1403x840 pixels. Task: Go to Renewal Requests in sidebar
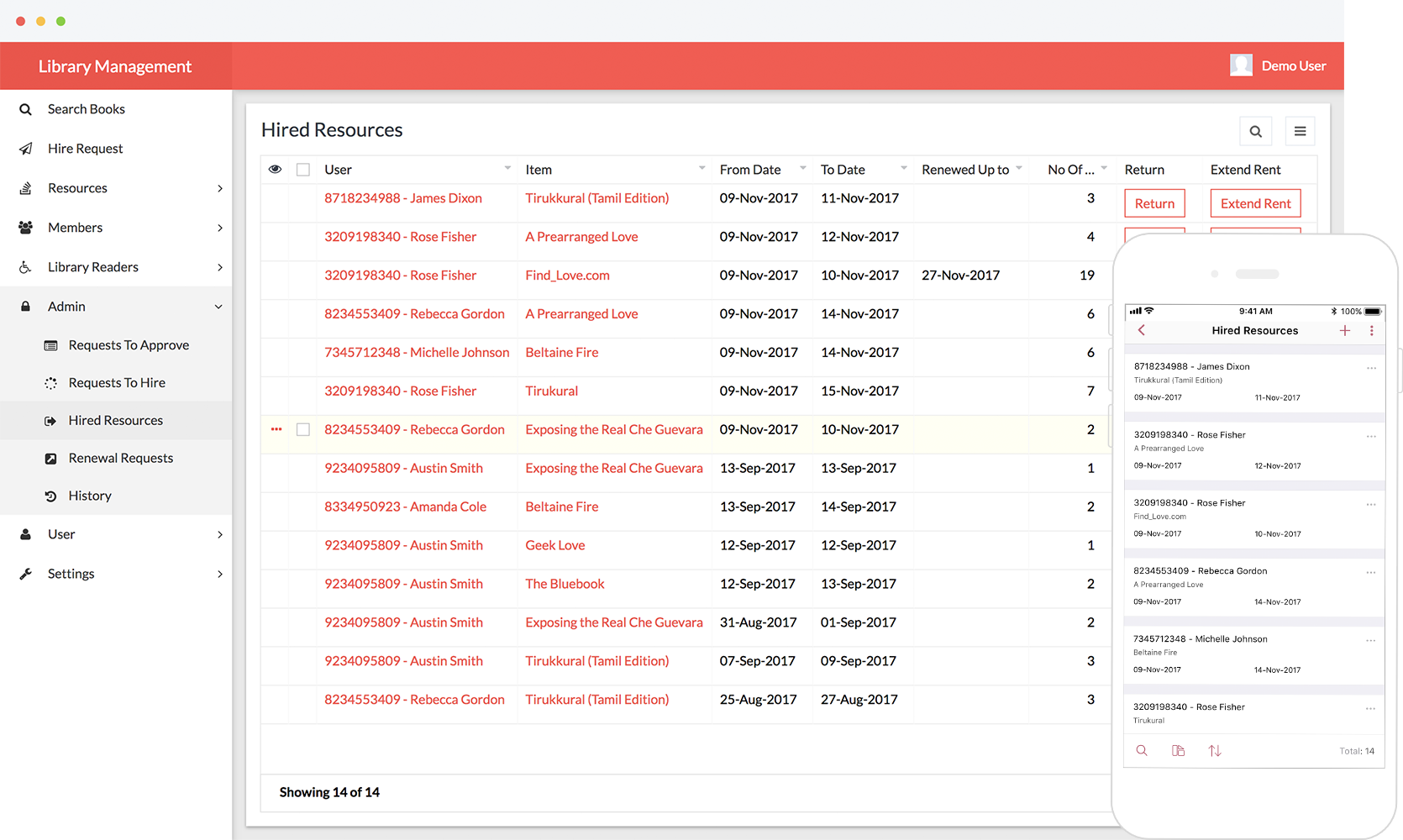(120, 458)
